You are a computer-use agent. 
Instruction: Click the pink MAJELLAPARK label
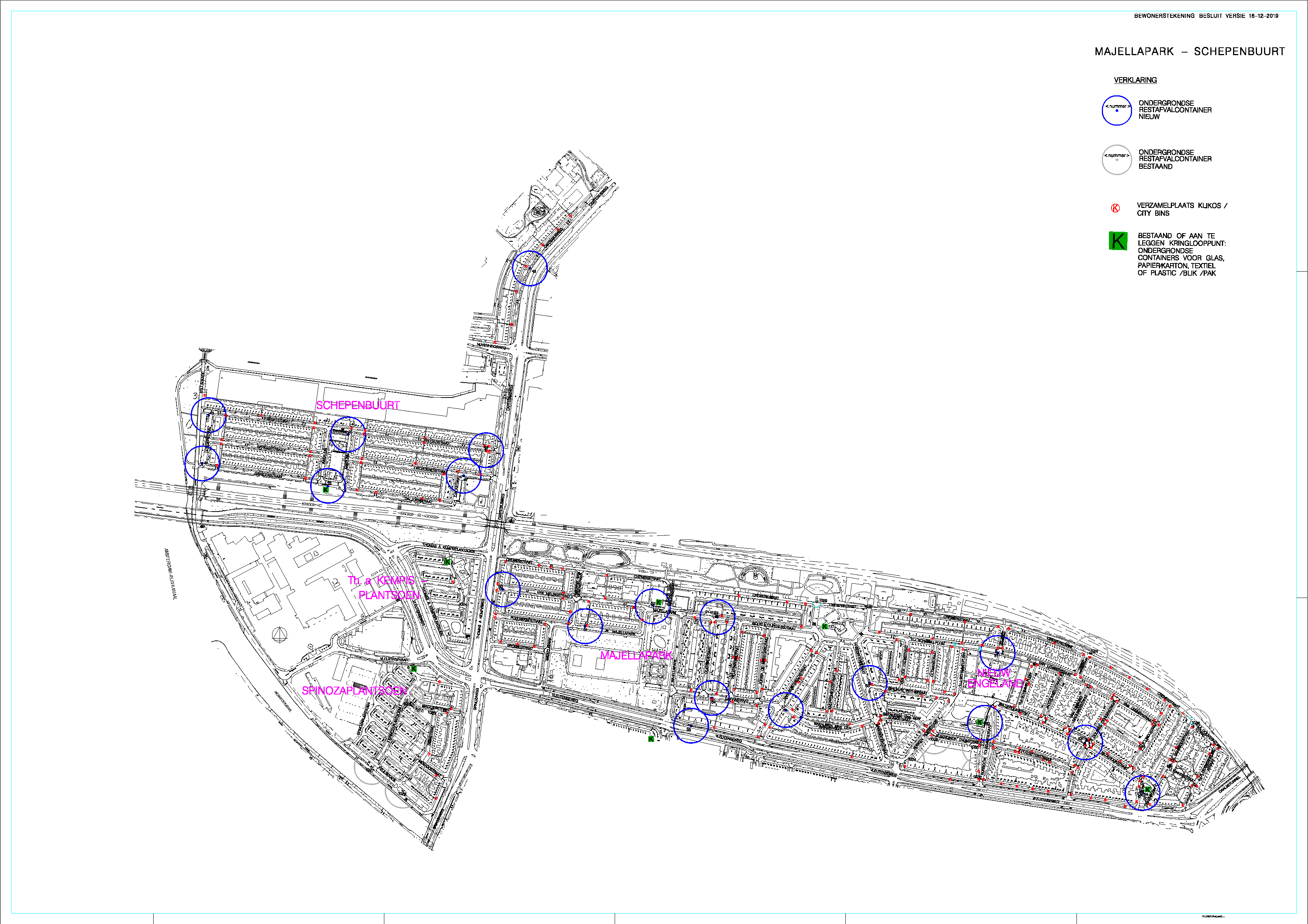pos(636,656)
